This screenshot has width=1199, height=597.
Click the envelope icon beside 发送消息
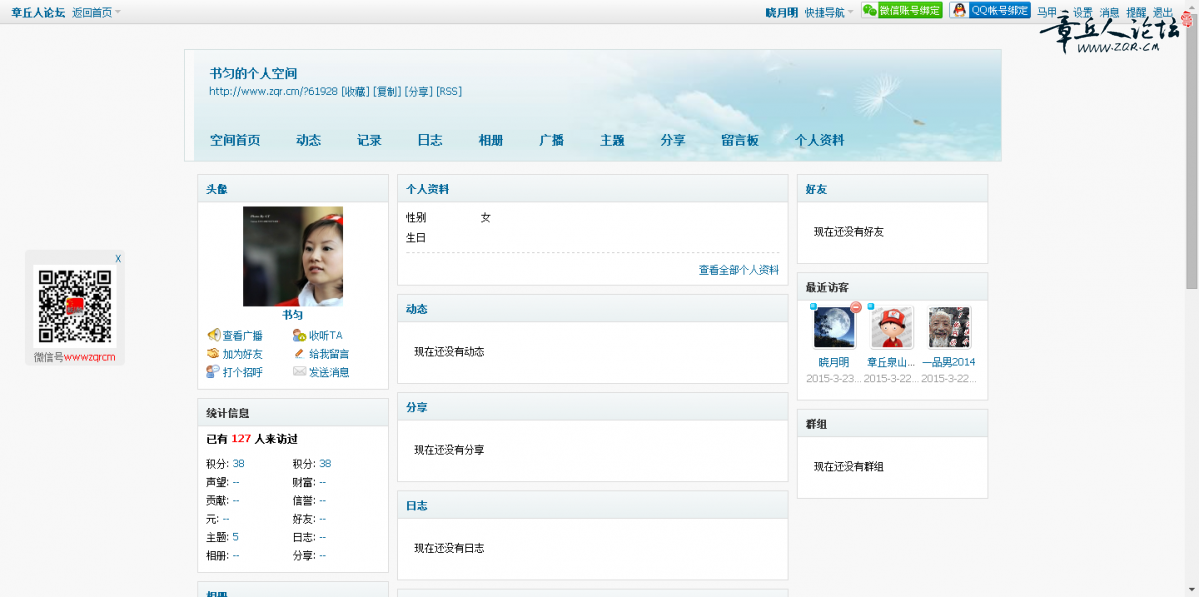click(299, 372)
